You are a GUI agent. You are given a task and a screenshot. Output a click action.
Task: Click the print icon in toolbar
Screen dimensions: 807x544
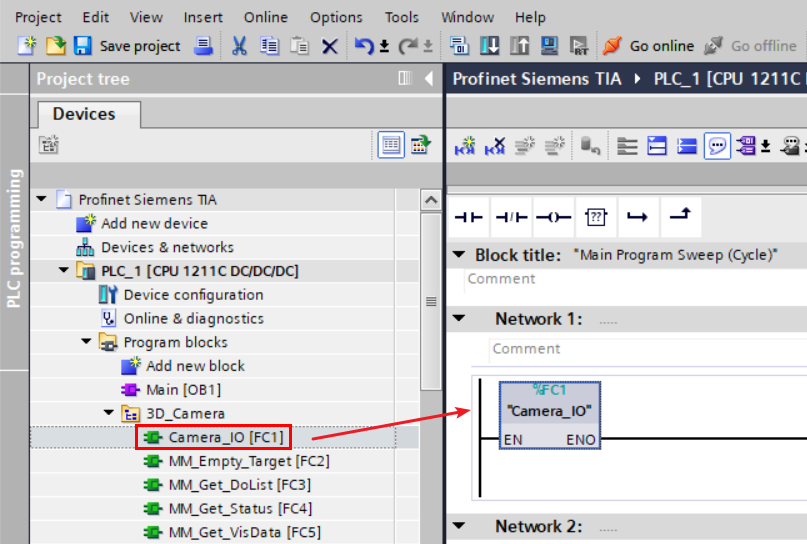coord(203,46)
